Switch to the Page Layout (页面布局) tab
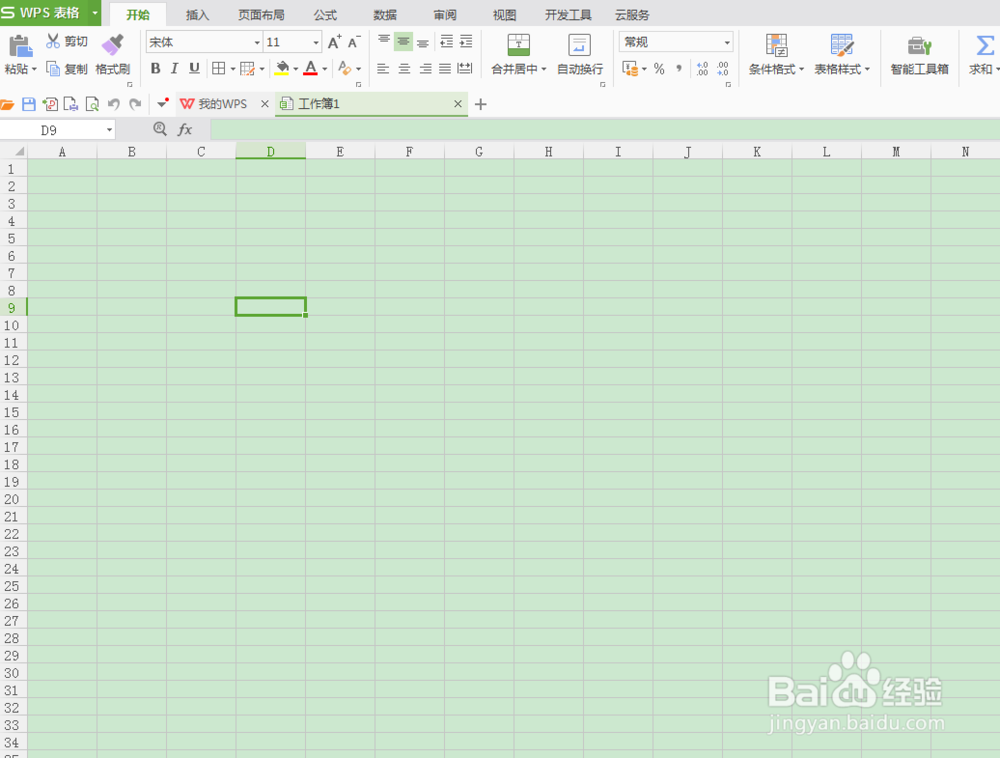The image size is (1000, 758). pos(261,15)
